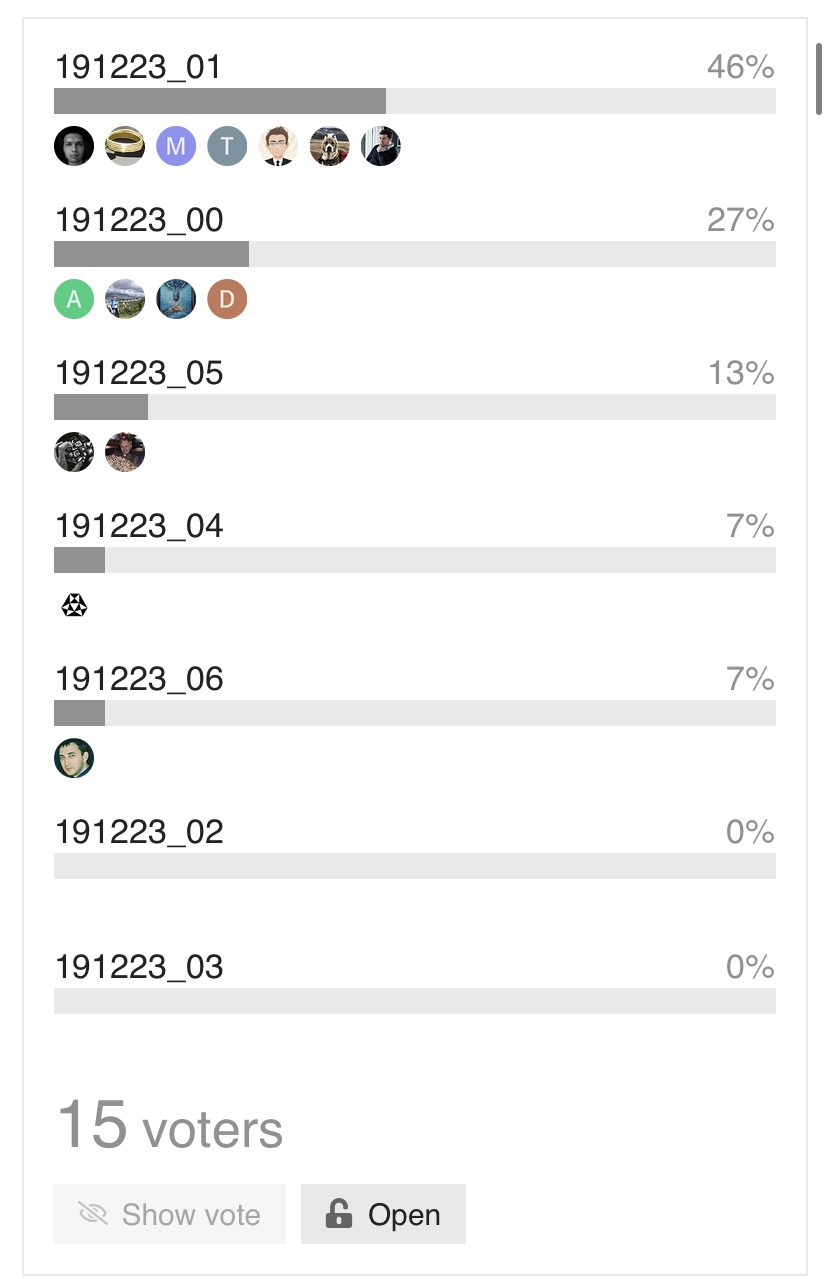Click the green A voter avatar
This screenshot has width=828, height=1279.
(74, 299)
